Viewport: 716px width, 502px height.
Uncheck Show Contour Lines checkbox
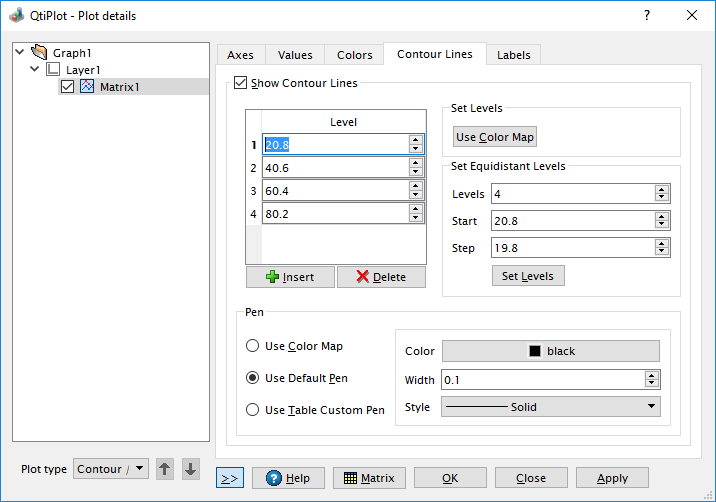pyautogui.click(x=240, y=83)
